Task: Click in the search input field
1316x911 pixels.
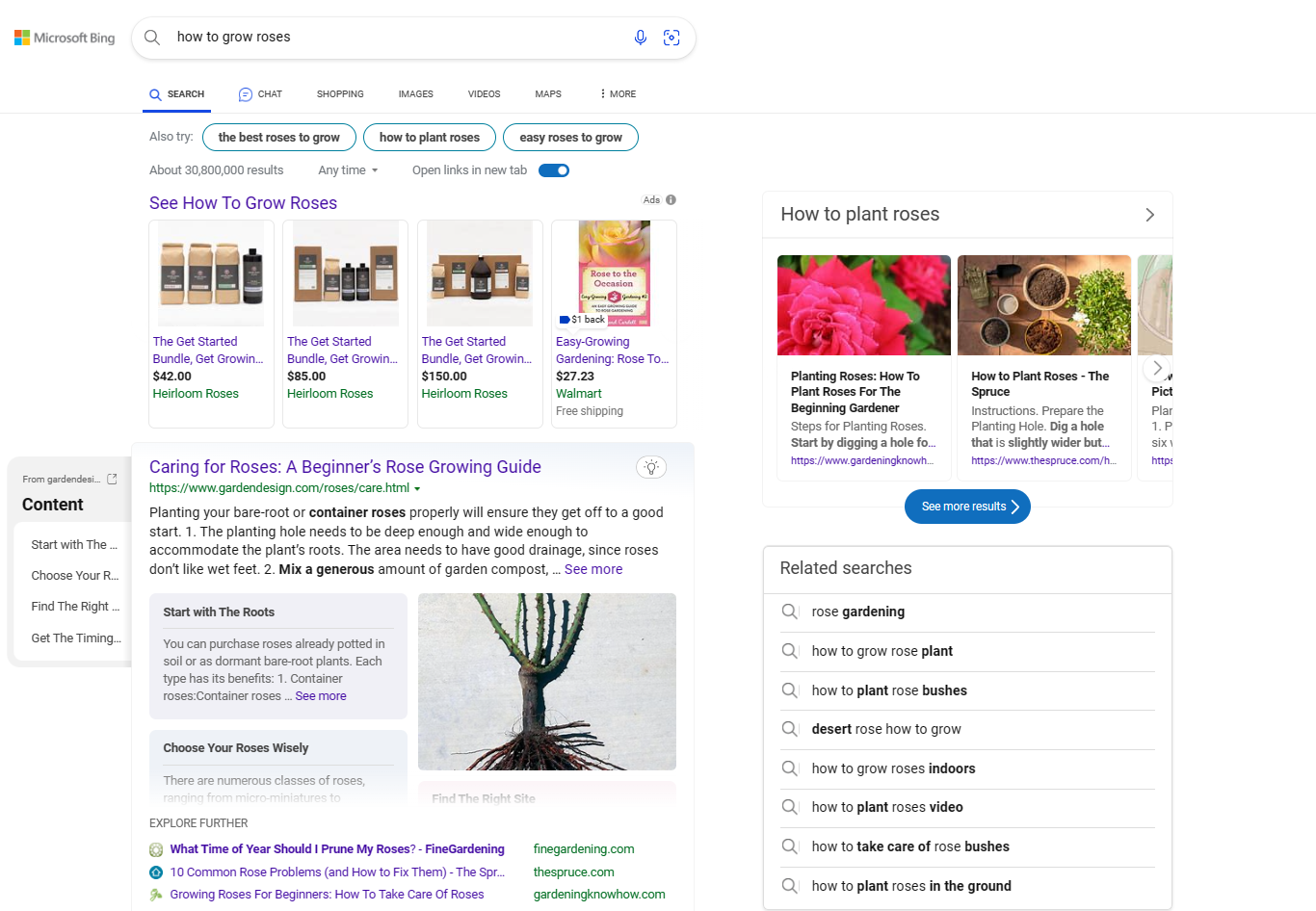Action: point(395,38)
